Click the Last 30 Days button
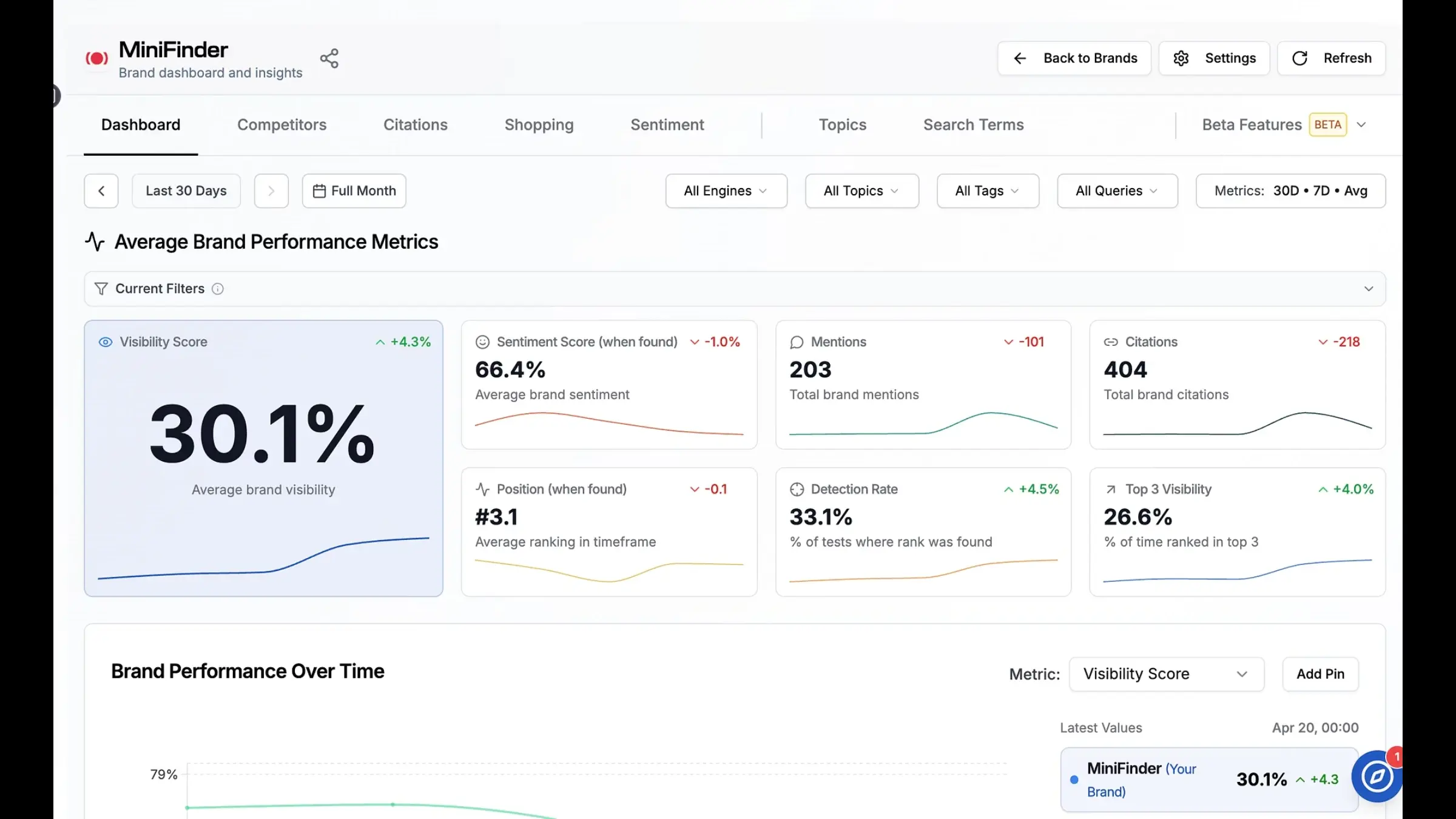Viewport: 1456px width, 819px height. click(186, 191)
